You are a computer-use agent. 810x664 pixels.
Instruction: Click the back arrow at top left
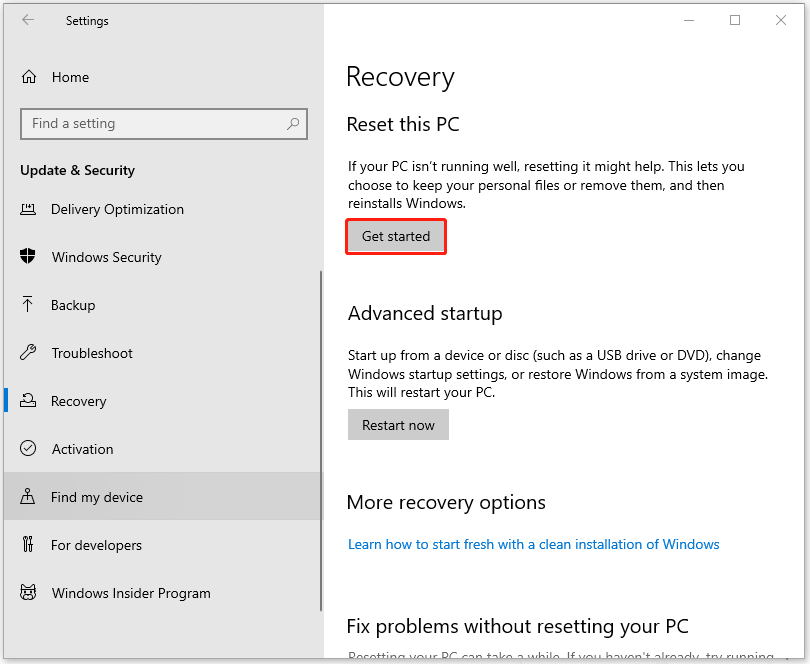27,20
